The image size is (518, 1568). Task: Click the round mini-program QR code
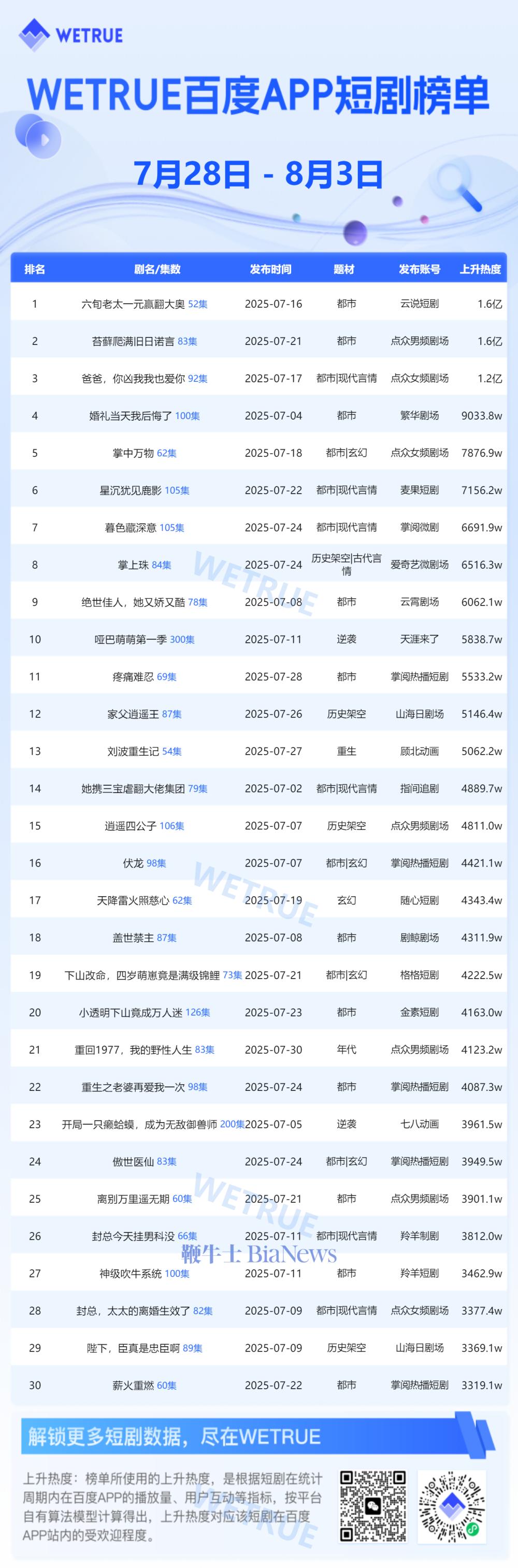(x=451, y=1506)
